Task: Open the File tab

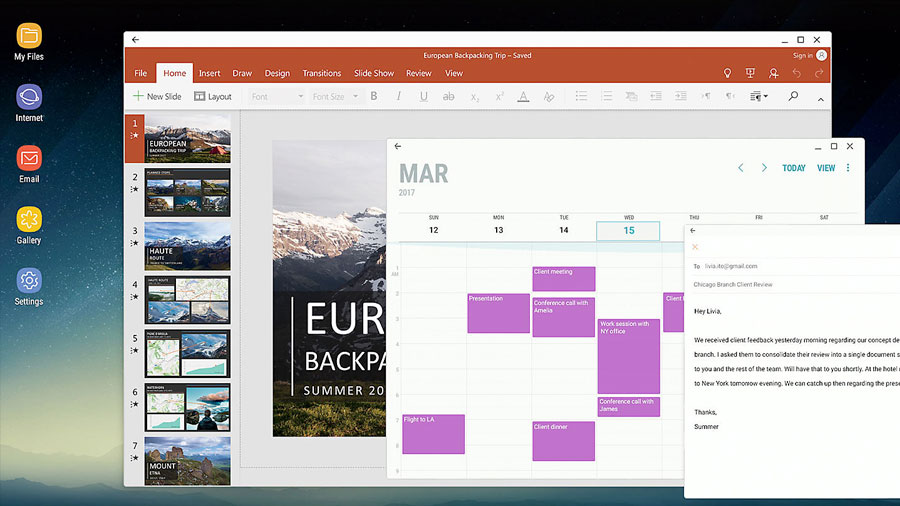Action: [x=141, y=73]
